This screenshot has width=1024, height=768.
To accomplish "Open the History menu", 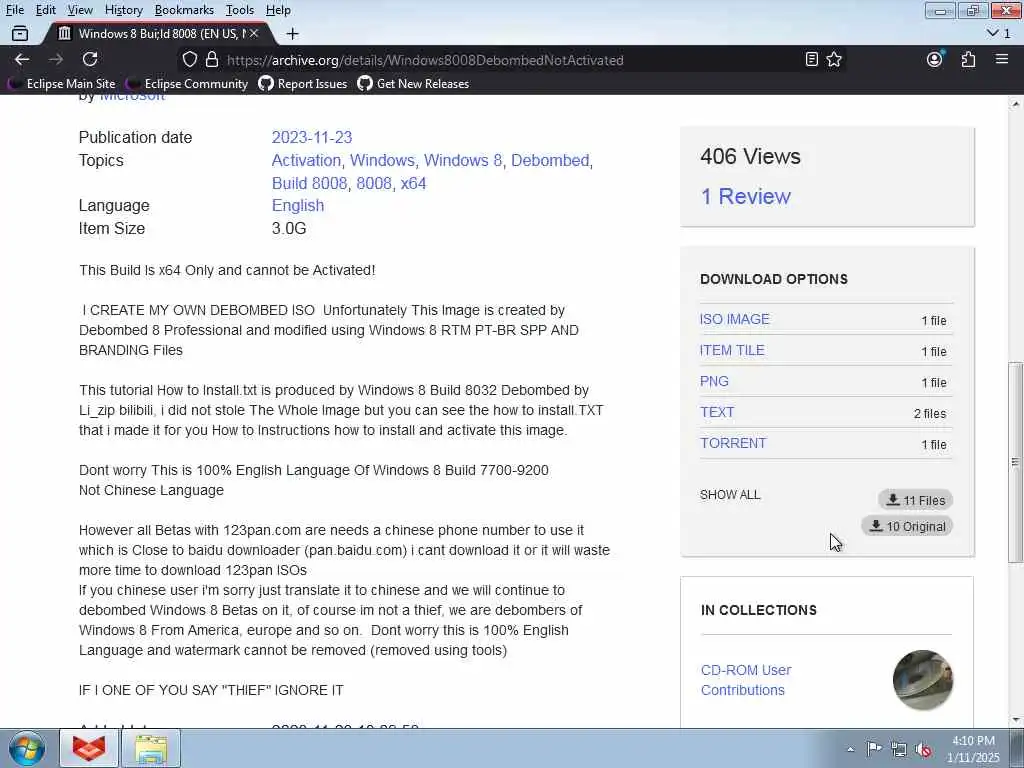I will 123,10.
